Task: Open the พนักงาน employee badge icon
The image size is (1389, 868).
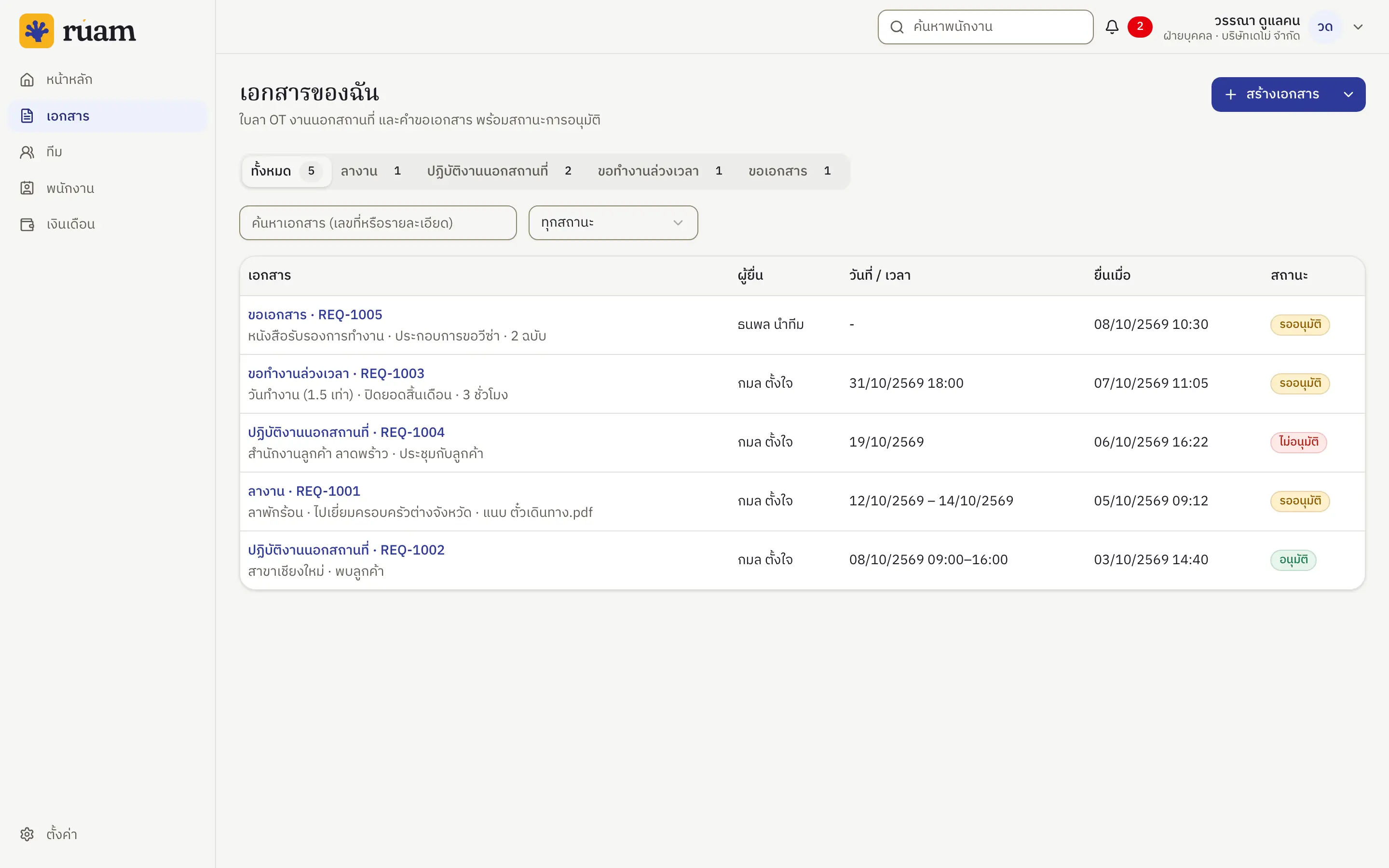Action: point(27,188)
